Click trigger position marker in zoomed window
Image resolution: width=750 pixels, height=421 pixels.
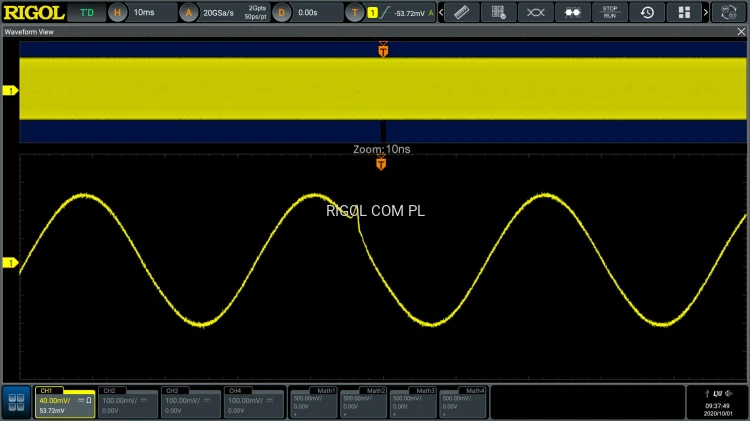[x=381, y=163]
